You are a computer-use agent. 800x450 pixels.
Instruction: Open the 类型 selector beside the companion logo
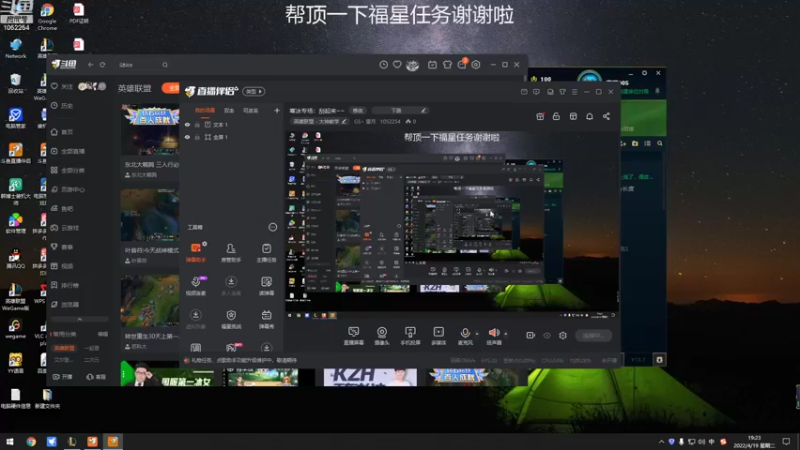pos(254,91)
